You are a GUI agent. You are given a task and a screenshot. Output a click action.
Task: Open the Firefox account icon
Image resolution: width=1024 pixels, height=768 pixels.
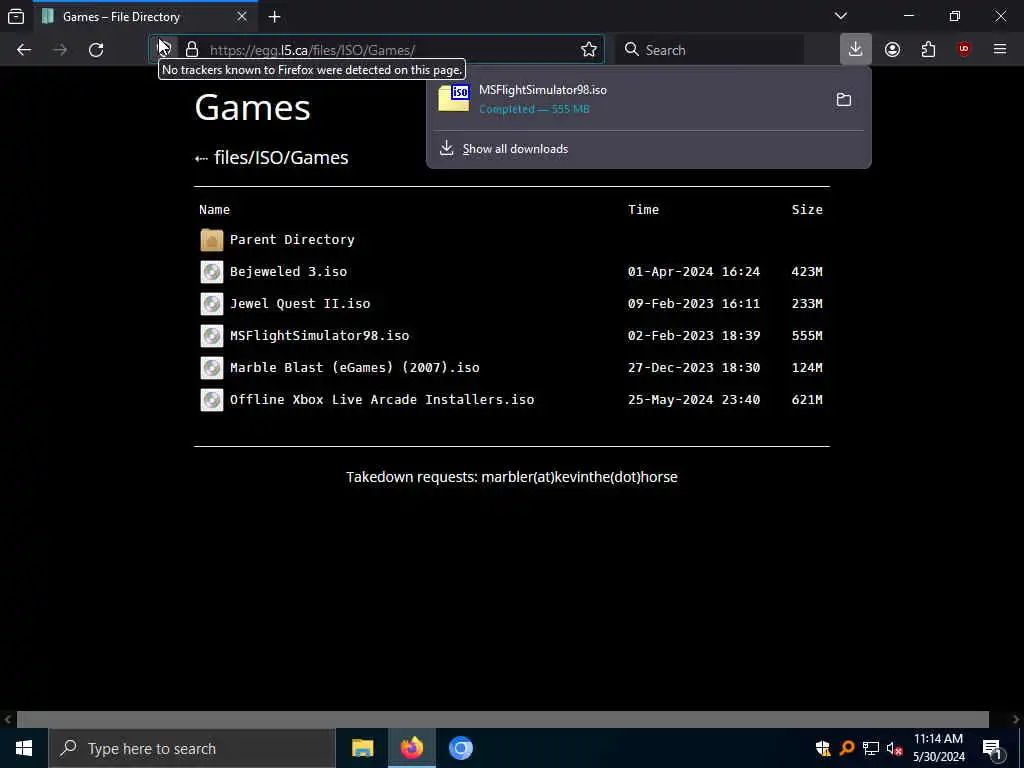click(x=892, y=50)
